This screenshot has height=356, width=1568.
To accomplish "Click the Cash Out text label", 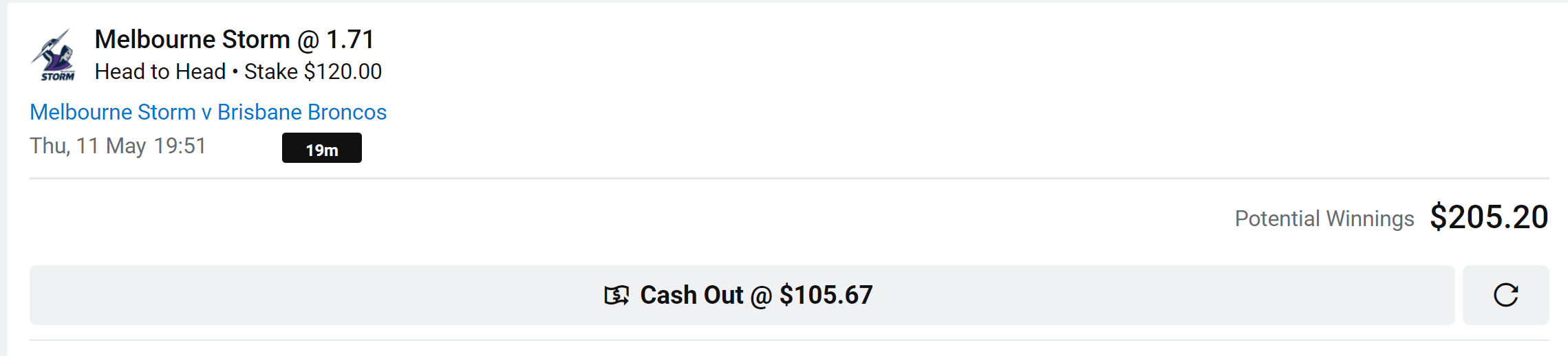I will (691, 295).
